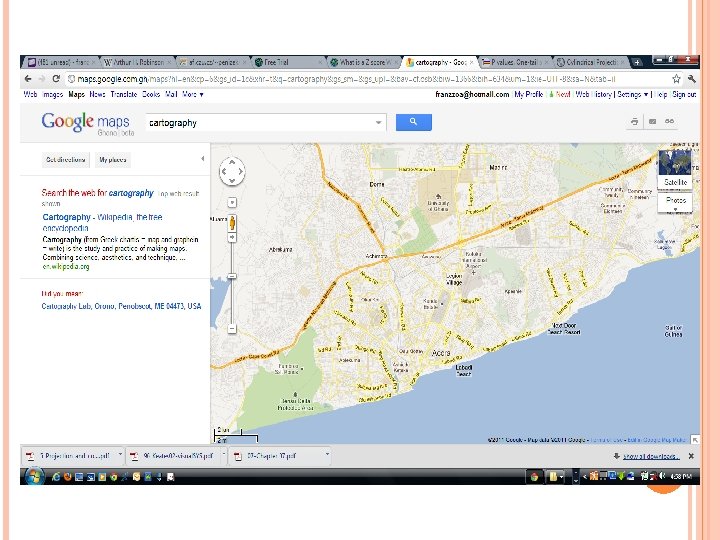
Task: Zoom in with the plus button
Action: coord(232,237)
